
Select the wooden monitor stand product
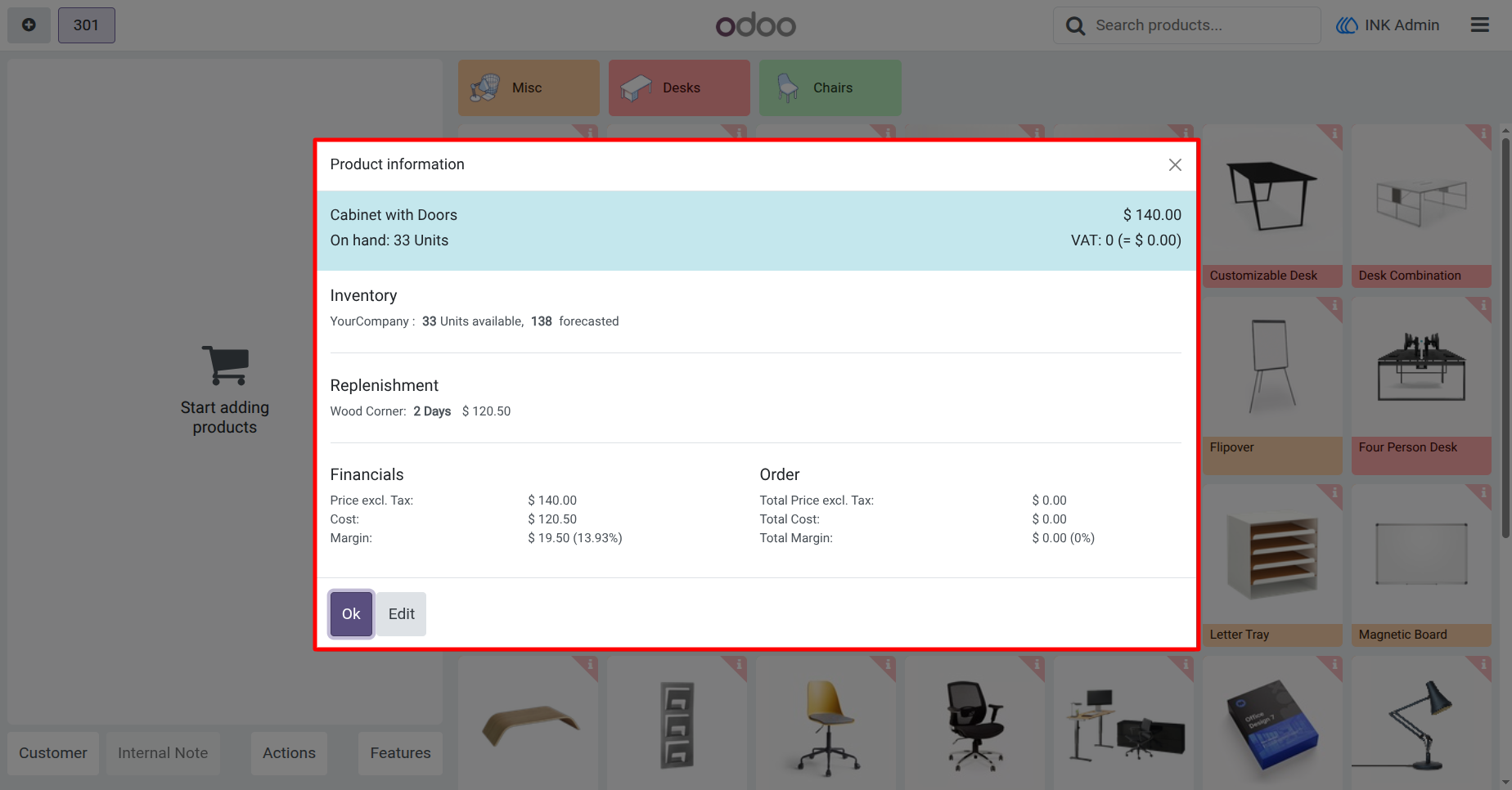click(x=529, y=724)
